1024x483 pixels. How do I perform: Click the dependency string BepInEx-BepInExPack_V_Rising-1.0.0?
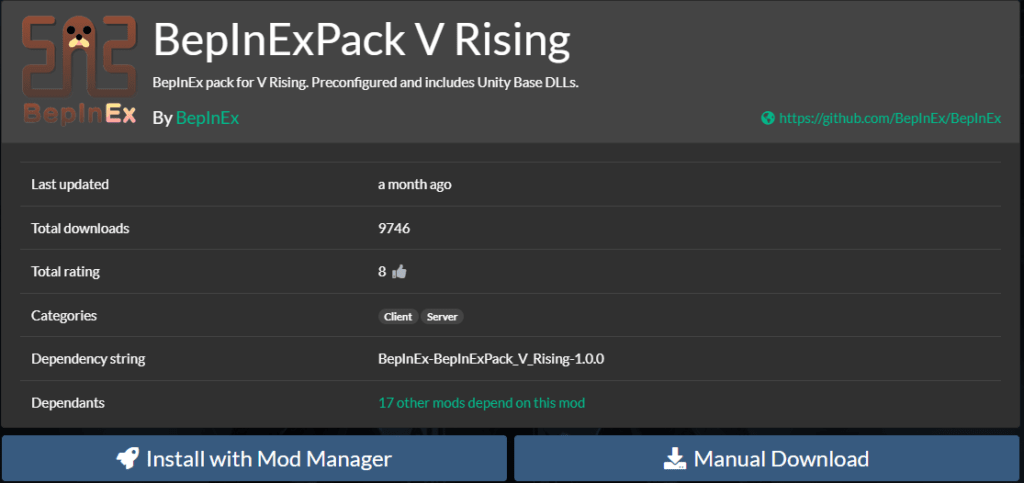click(491, 359)
